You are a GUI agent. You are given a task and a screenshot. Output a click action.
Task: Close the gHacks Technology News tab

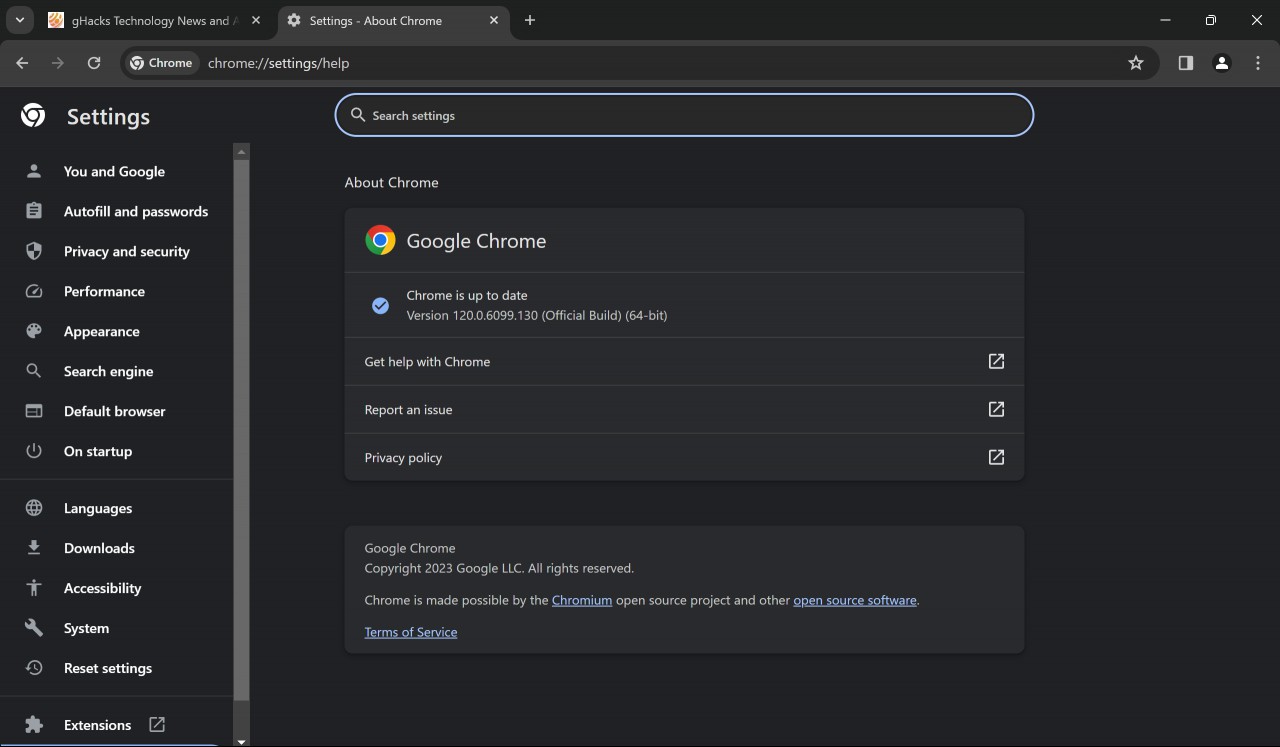click(x=256, y=20)
